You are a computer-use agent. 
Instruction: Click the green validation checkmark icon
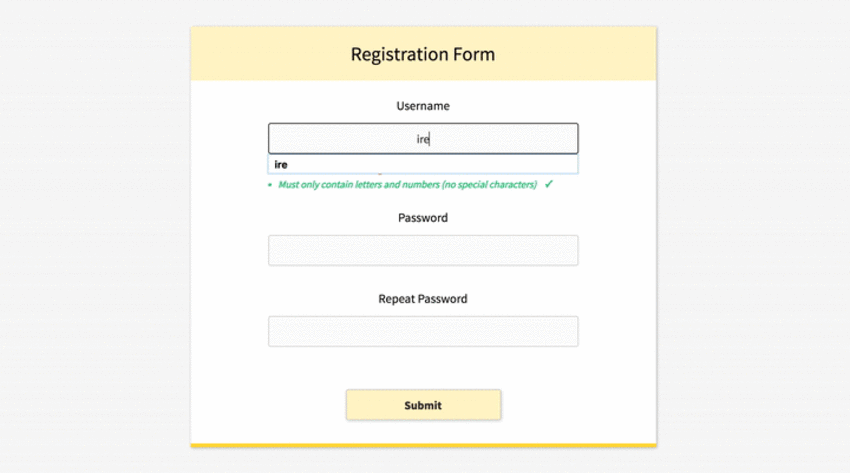pos(549,185)
